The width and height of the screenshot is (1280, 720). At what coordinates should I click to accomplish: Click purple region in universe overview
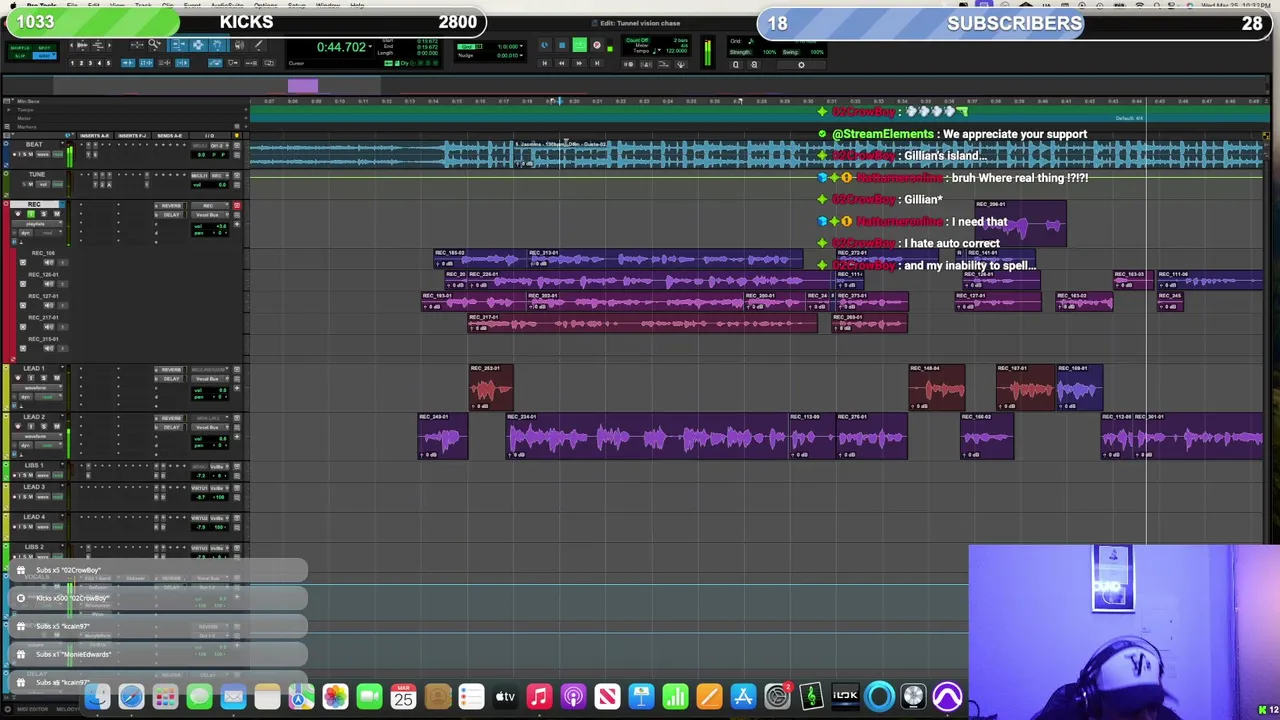303,86
